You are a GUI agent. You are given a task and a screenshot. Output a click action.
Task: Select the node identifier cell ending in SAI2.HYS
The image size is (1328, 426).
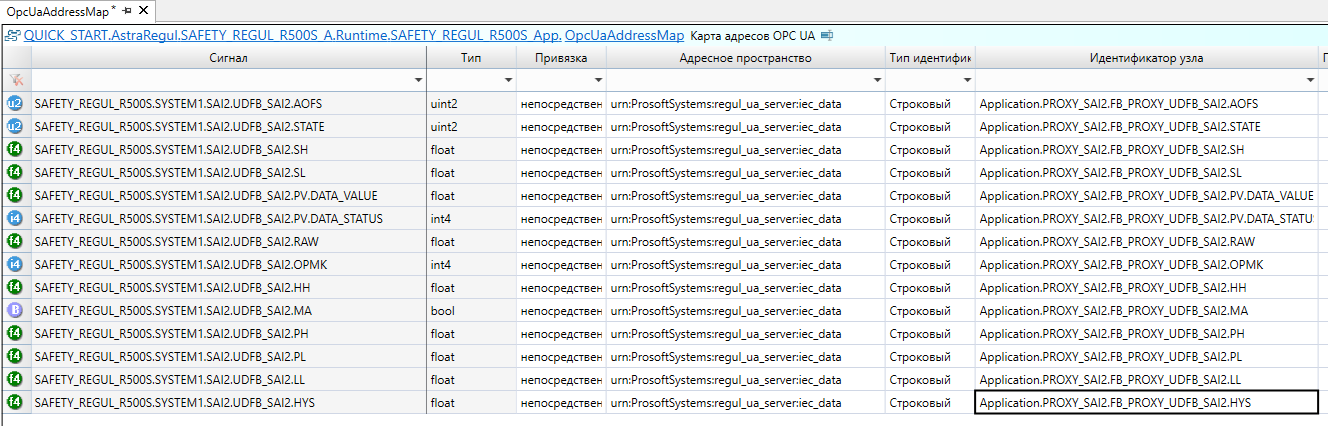1146,402
